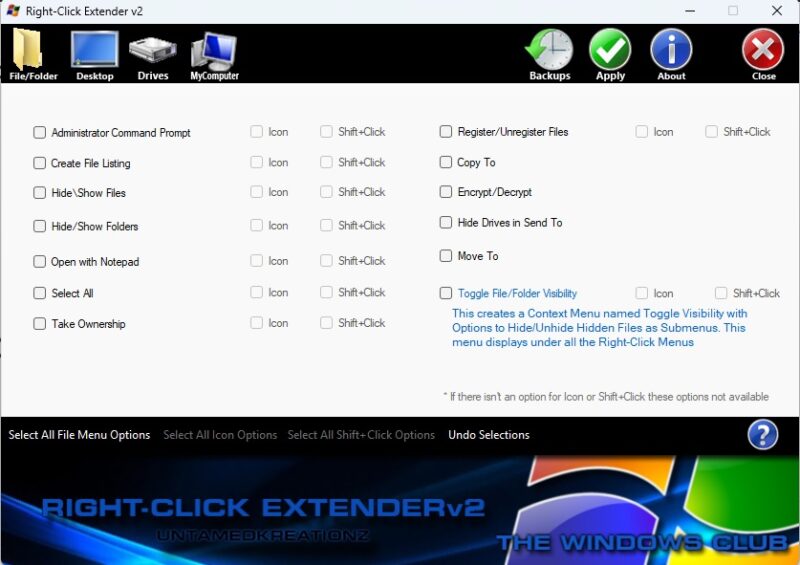Screen dimensions: 800x565
Task: Enable Open with Notepad checkbox
Action: click(x=39, y=261)
